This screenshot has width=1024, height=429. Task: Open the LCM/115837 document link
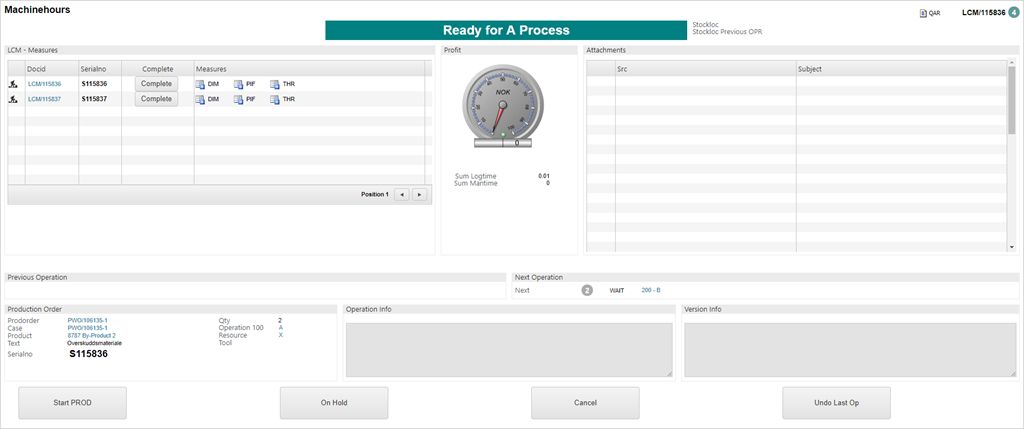pyautogui.click(x=44, y=100)
